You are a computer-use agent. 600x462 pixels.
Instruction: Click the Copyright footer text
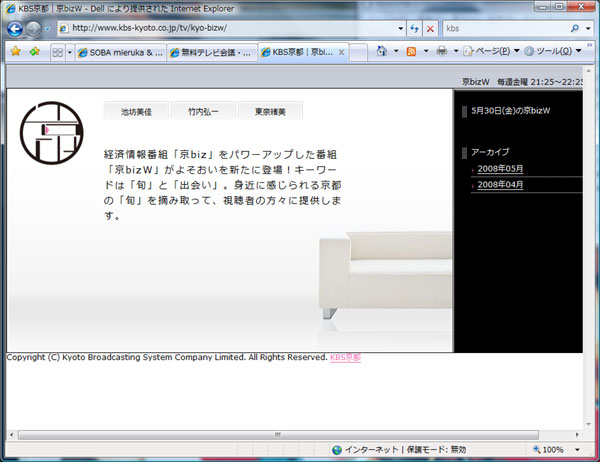pos(167,357)
